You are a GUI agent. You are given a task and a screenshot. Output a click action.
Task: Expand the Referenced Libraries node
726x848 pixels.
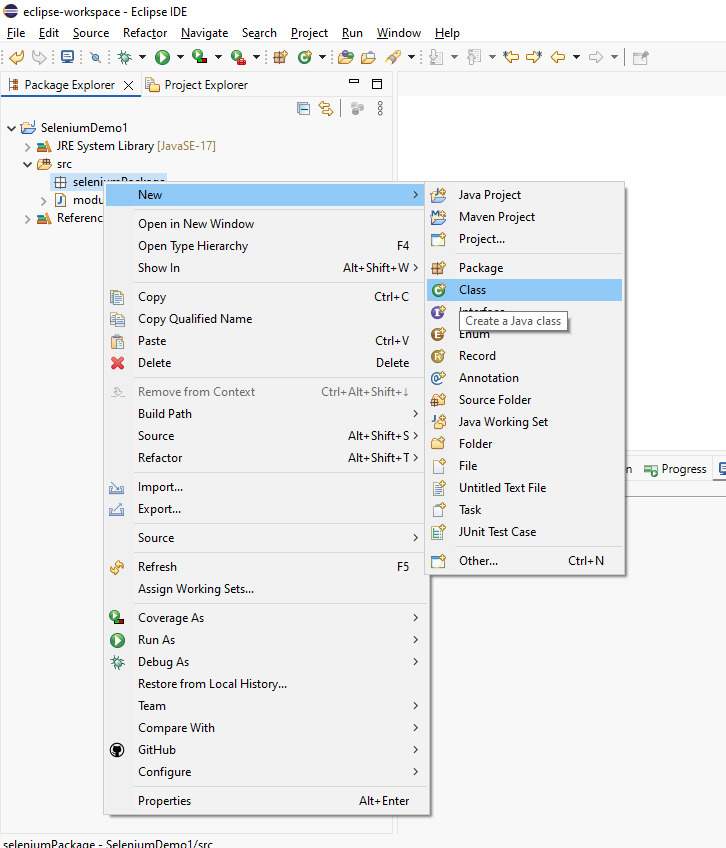click(x=28, y=219)
